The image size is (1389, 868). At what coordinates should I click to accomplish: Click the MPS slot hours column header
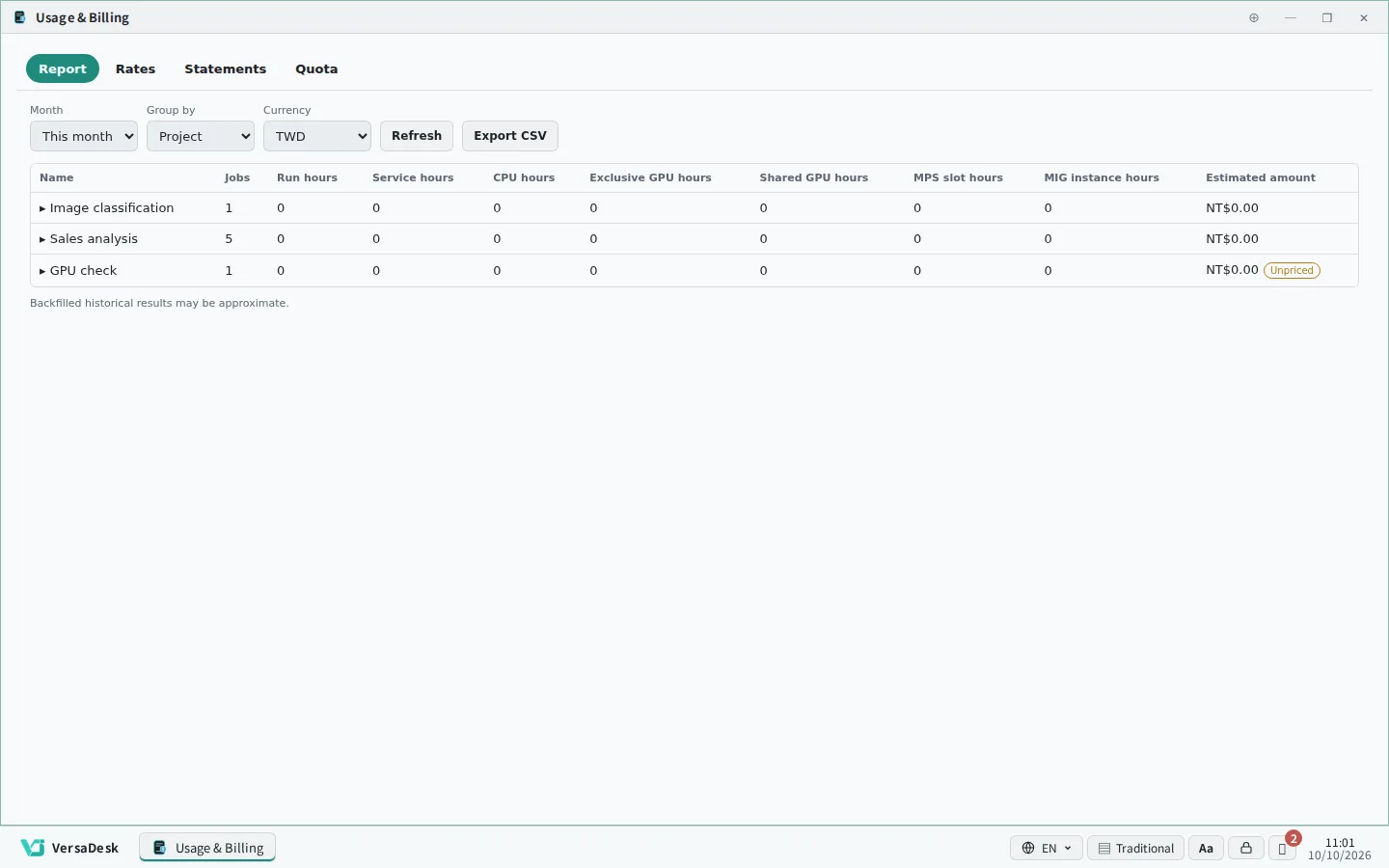[958, 177]
